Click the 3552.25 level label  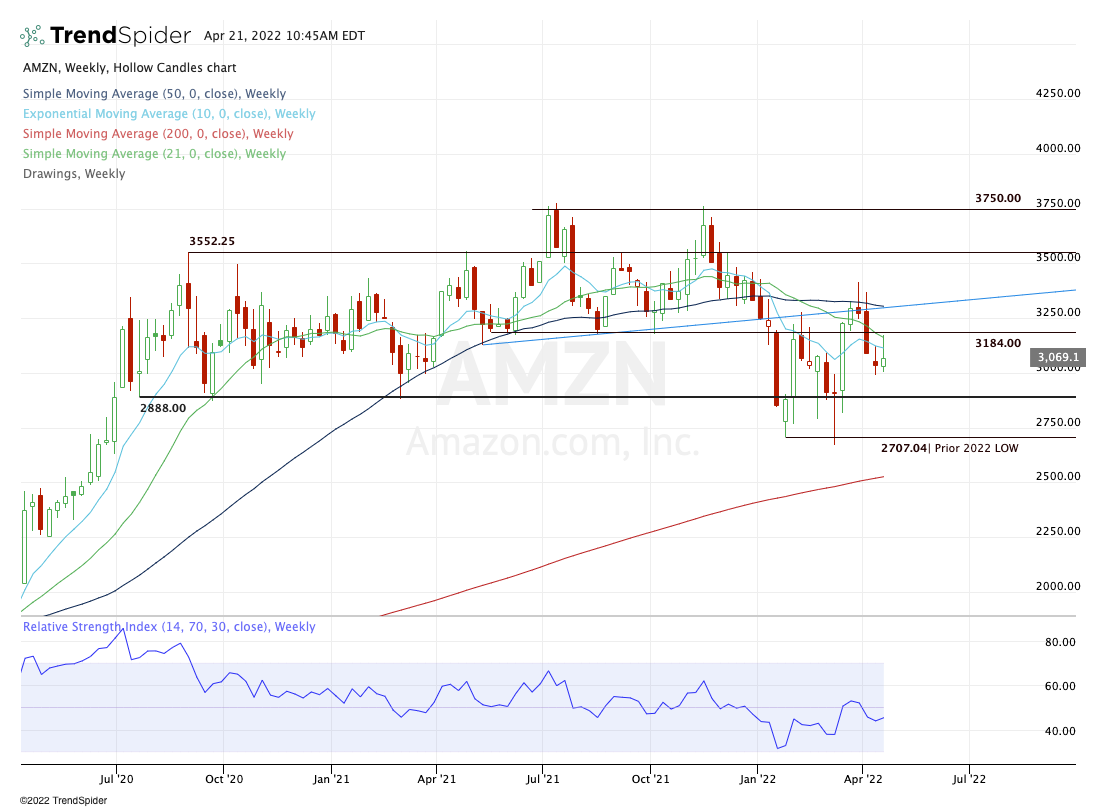pyautogui.click(x=212, y=241)
